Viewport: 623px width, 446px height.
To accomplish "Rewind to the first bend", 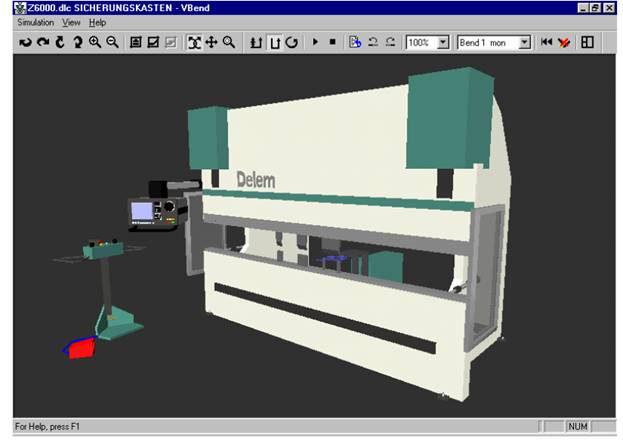I will click(547, 42).
